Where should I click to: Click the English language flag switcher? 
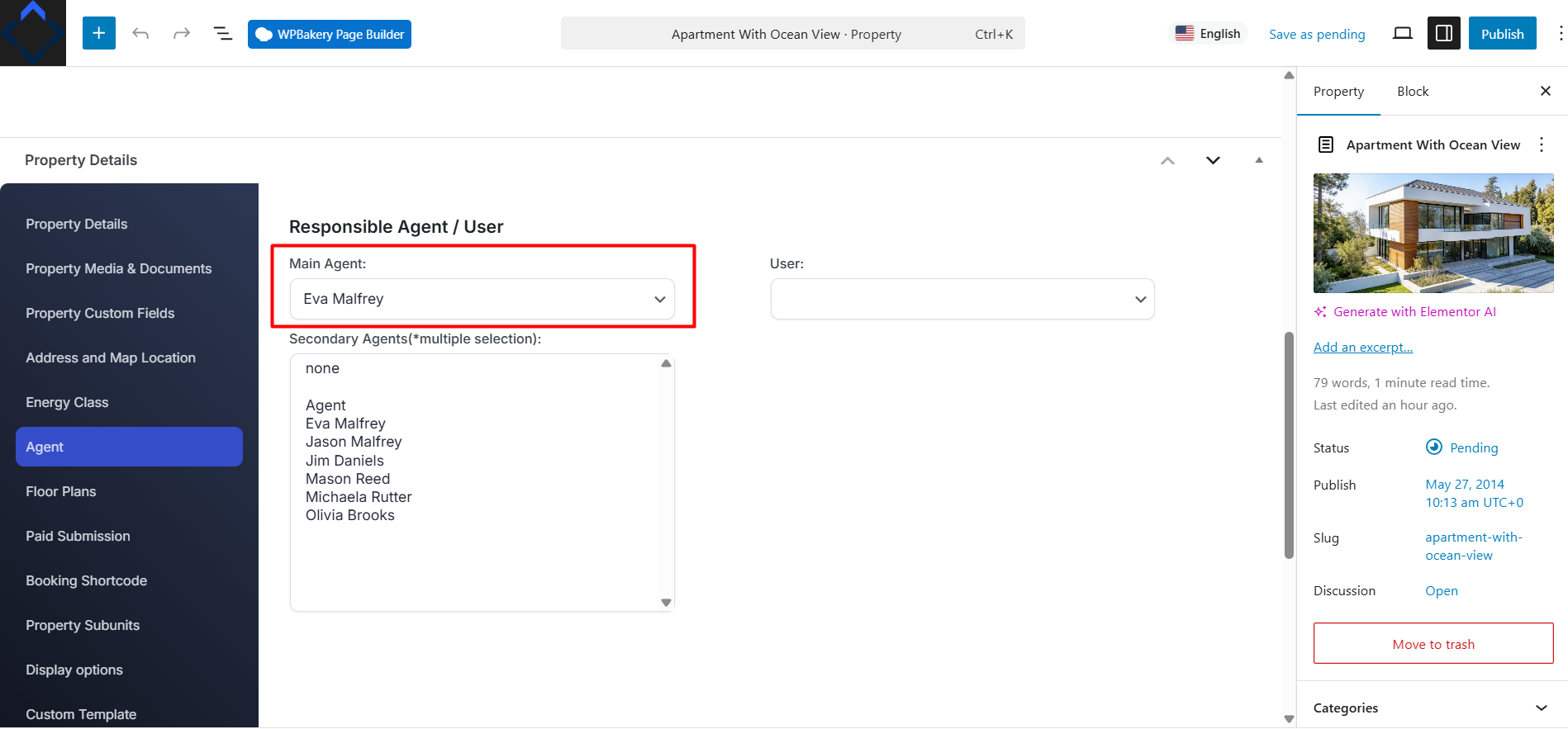coord(1208,33)
